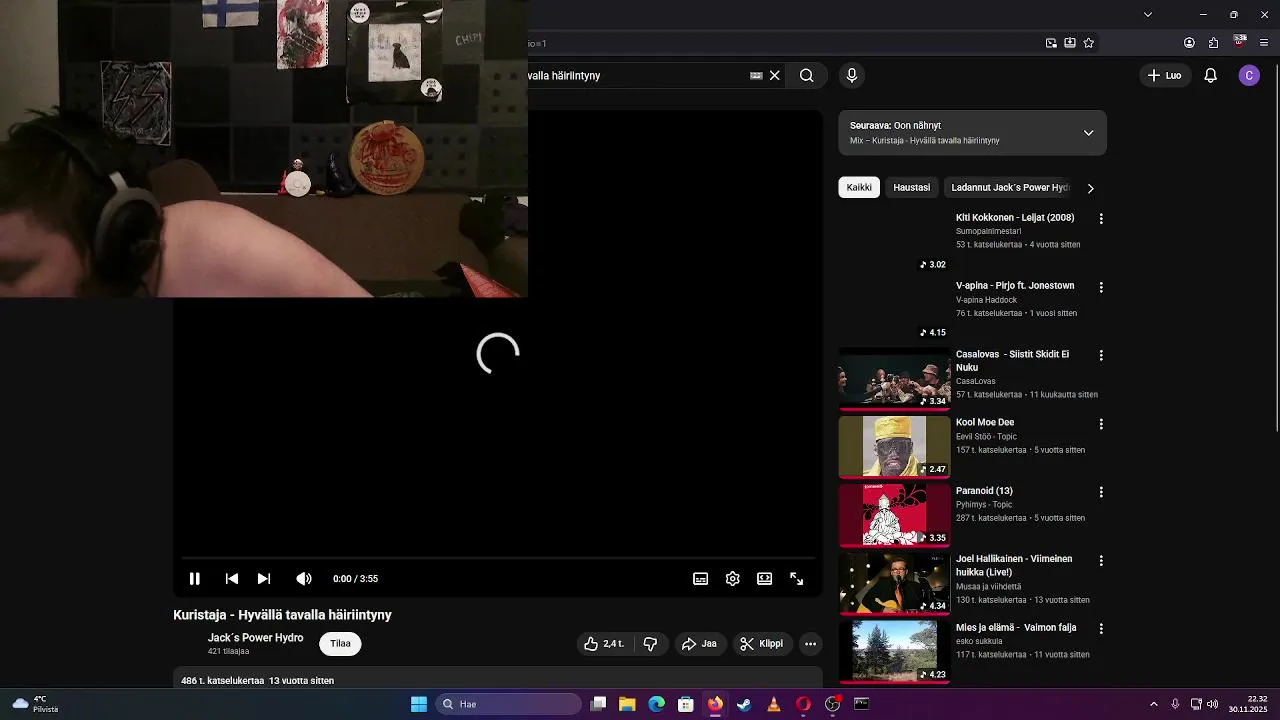
Task: Open the weather widget showing Pilvistä
Action: pos(33,704)
